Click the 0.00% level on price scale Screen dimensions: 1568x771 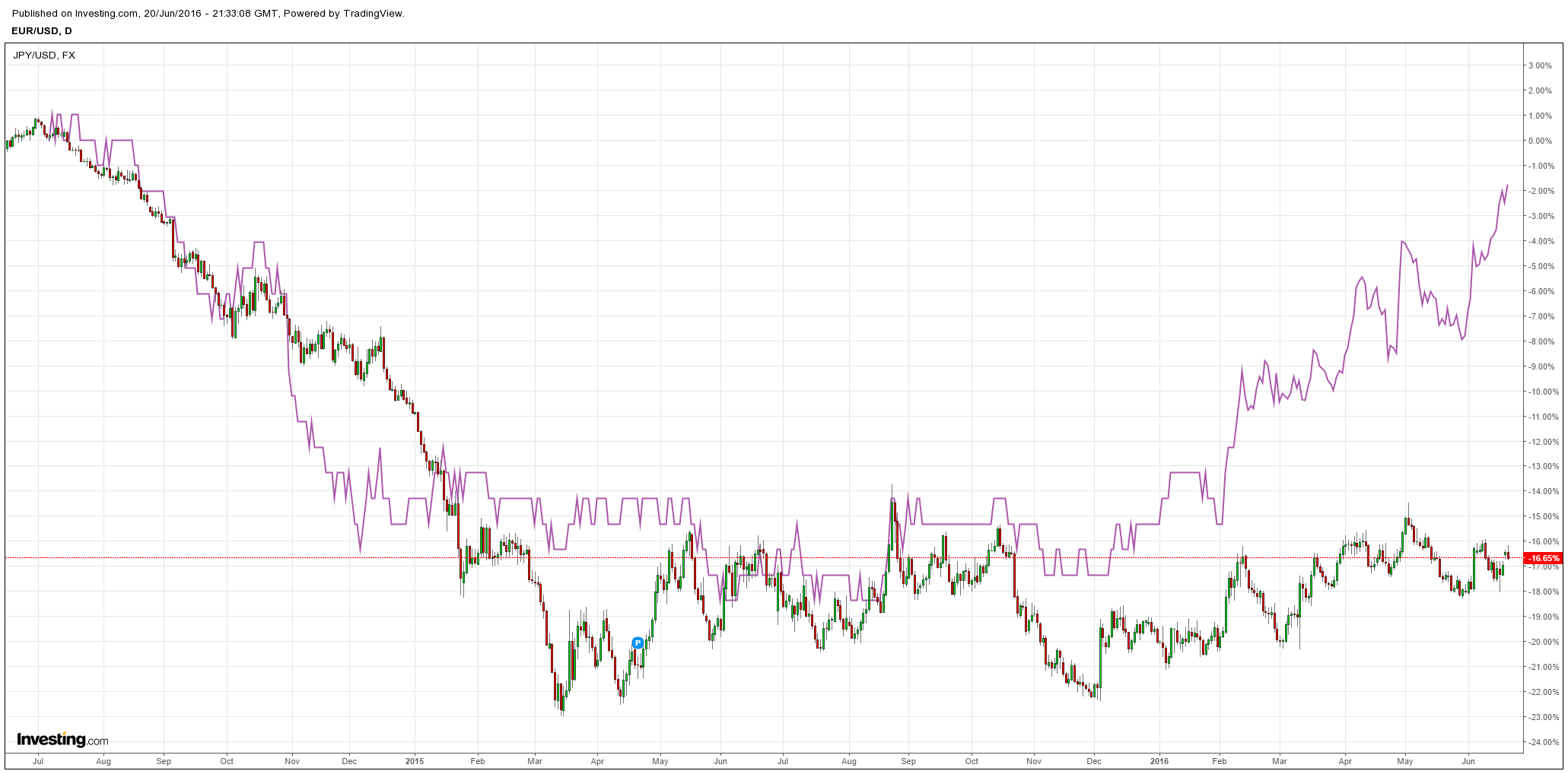pos(1540,141)
